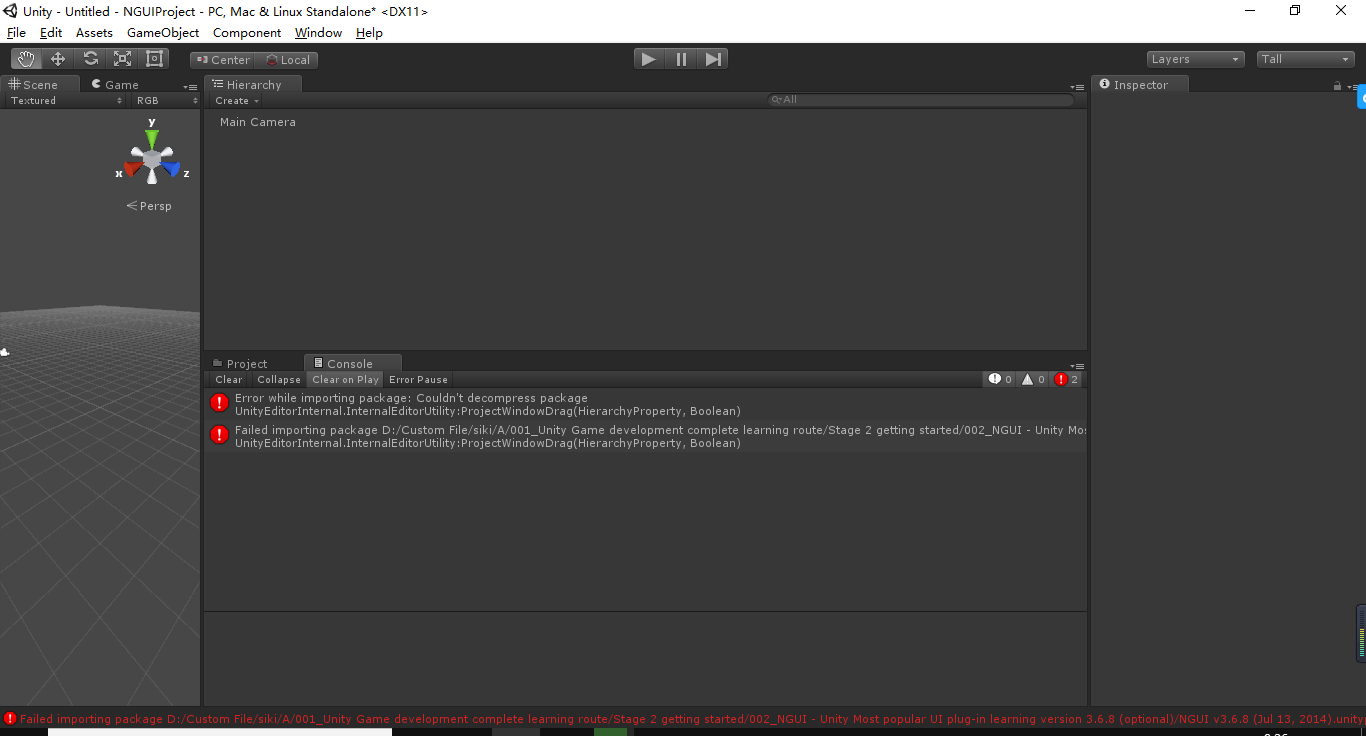Toggle warning message filter in Console
This screenshot has height=736, width=1366.
[1034, 380]
